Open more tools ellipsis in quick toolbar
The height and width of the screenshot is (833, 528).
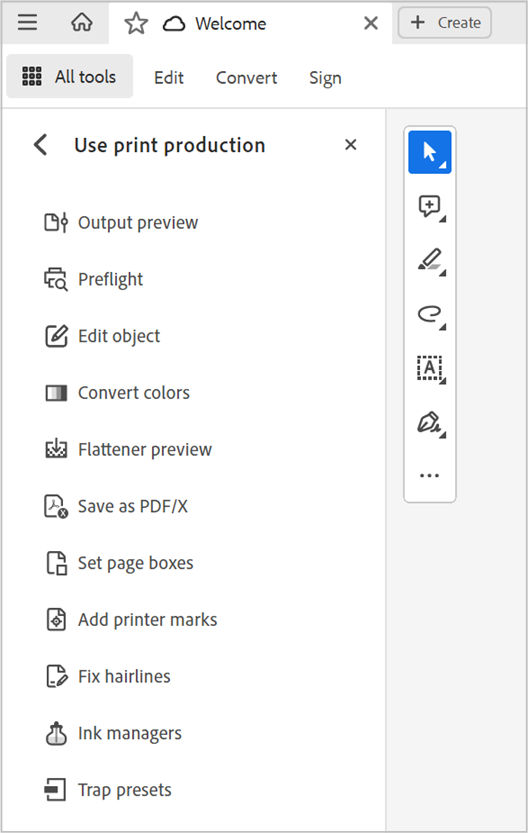coord(429,475)
